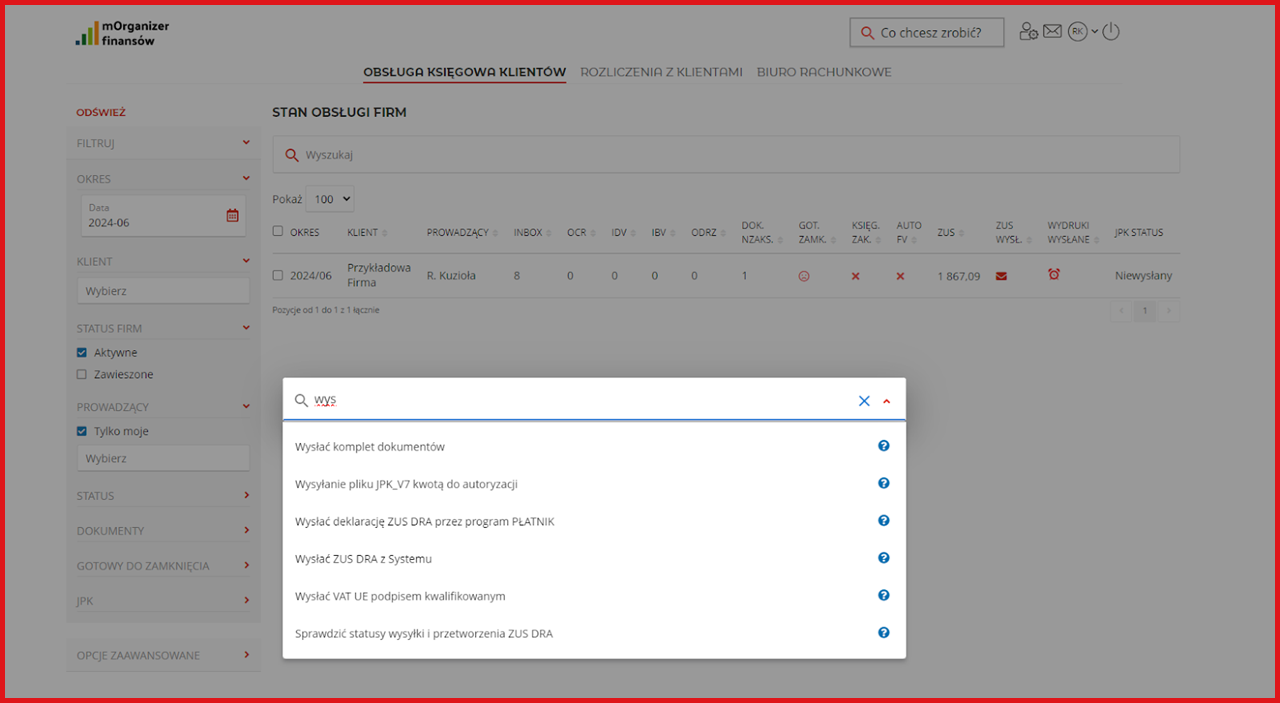This screenshot has height=703, width=1280.
Task: Click page 1 pagination button
Action: coord(1145,311)
